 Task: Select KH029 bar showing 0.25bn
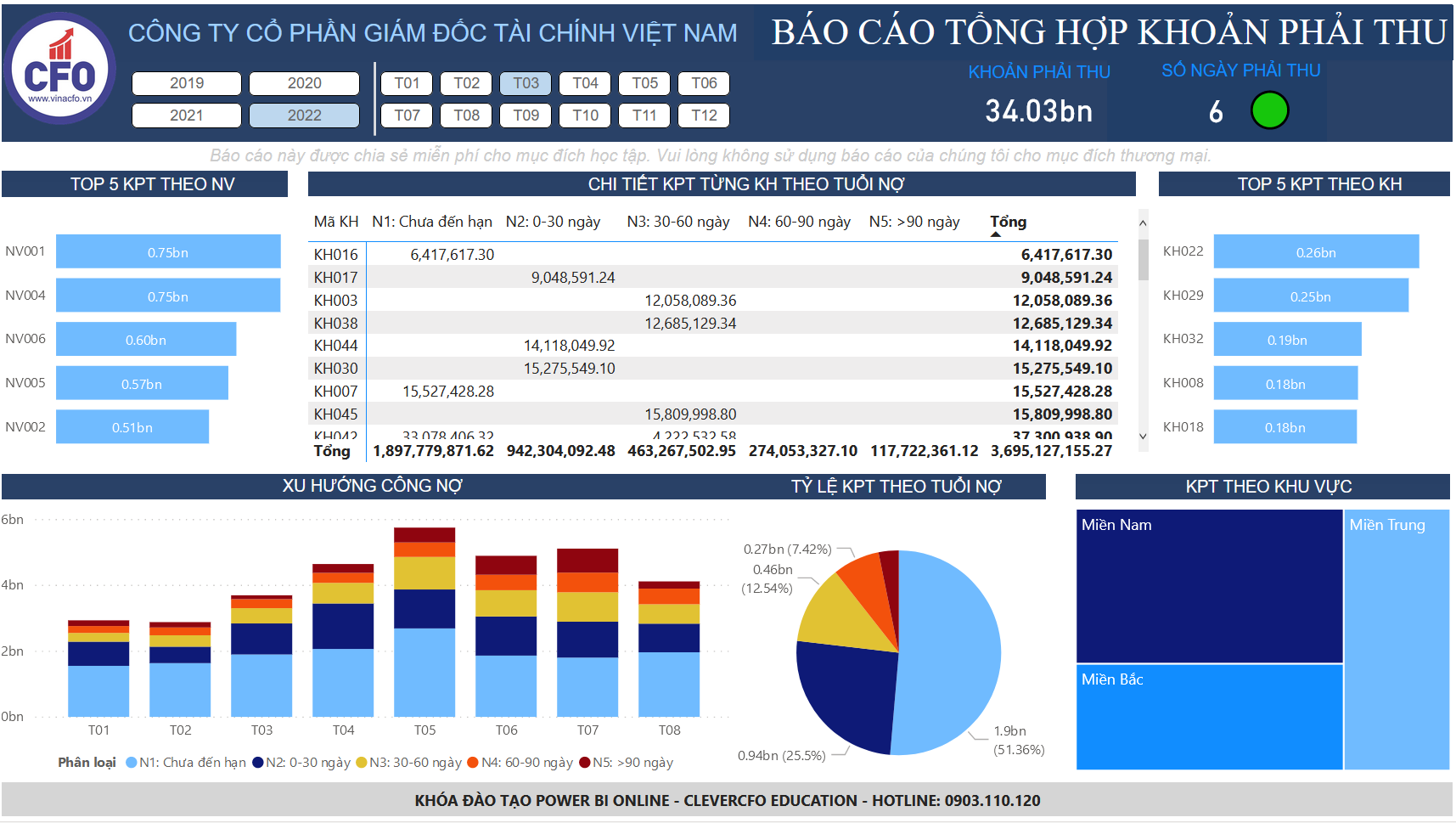point(1311,296)
